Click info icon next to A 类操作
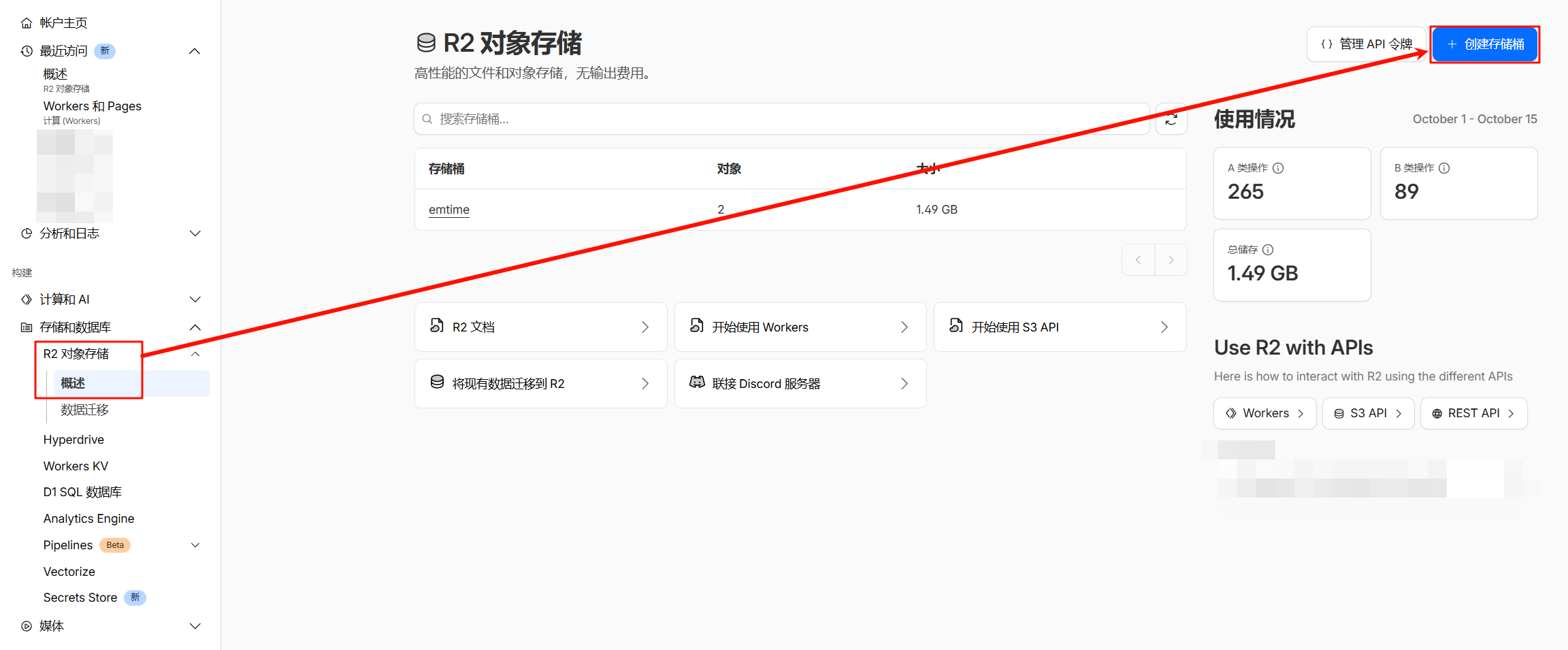The height and width of the screenshot is (650, 1568). click(x=1278, y=168)
